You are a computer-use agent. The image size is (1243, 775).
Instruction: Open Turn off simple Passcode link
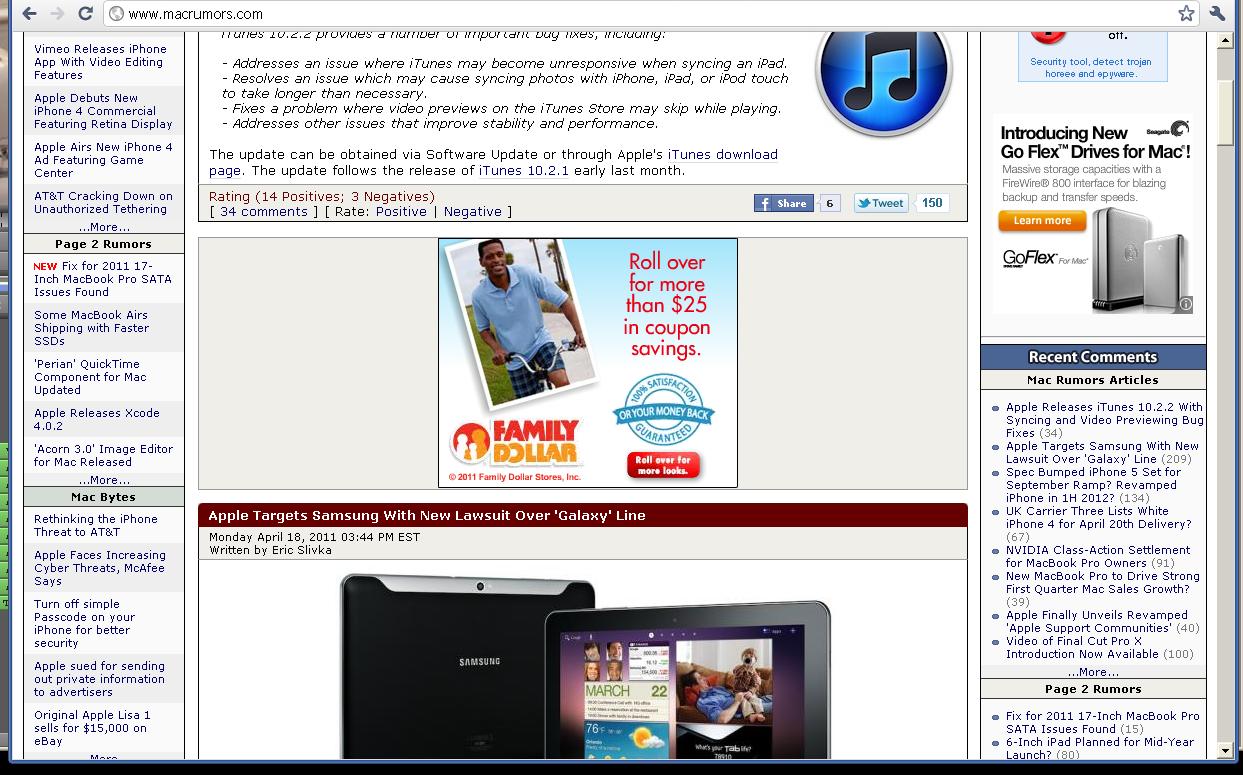tap(82, 623)
